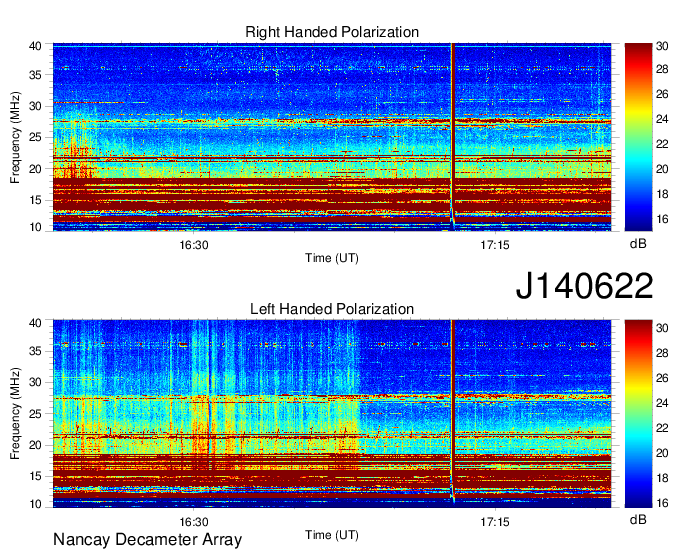Click the 16:30 tick label on bottom plot
The height and width of the screenshot is (552, 680).
click(194, 522)
